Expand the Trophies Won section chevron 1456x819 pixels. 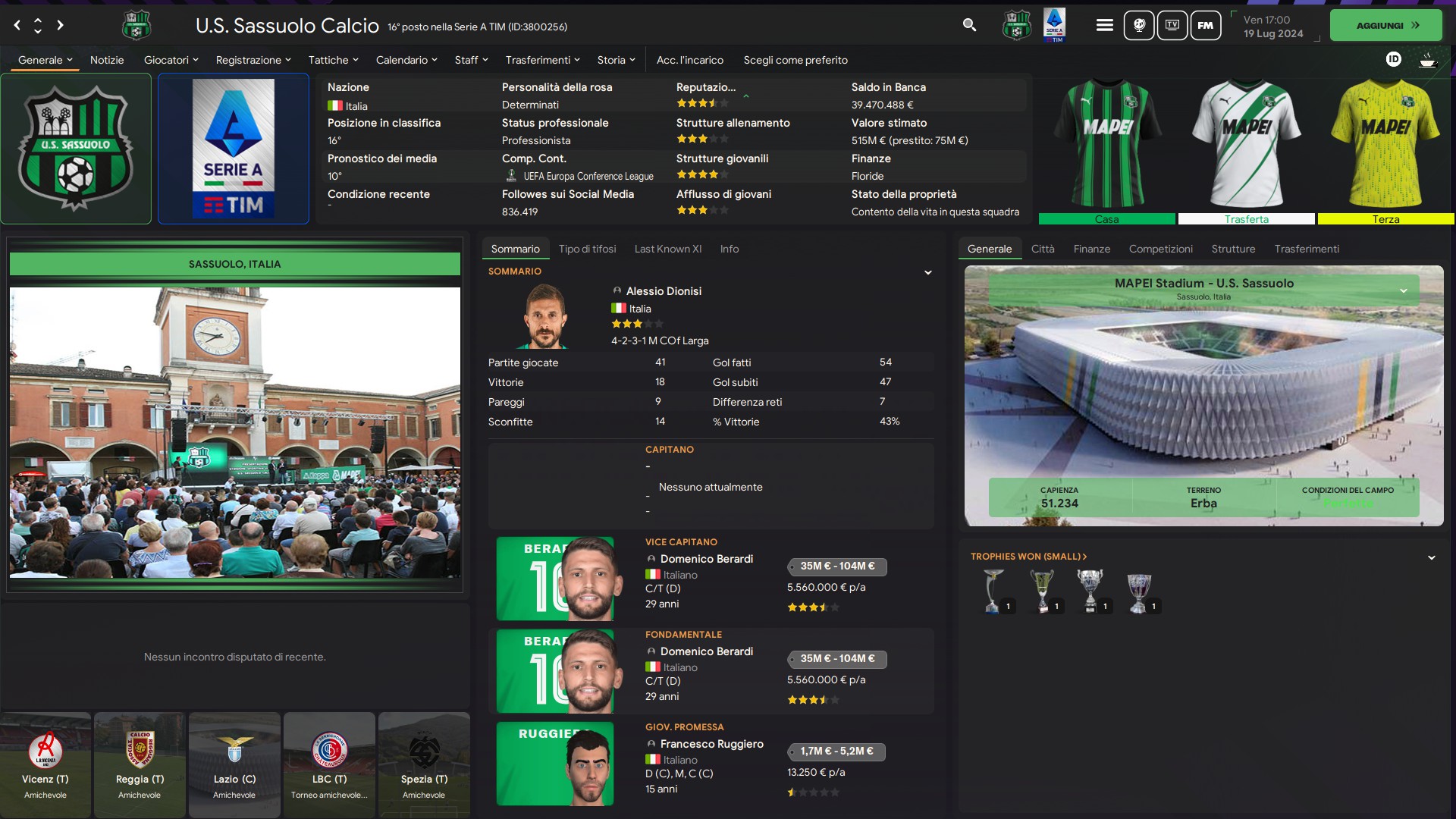[1431, 557]
